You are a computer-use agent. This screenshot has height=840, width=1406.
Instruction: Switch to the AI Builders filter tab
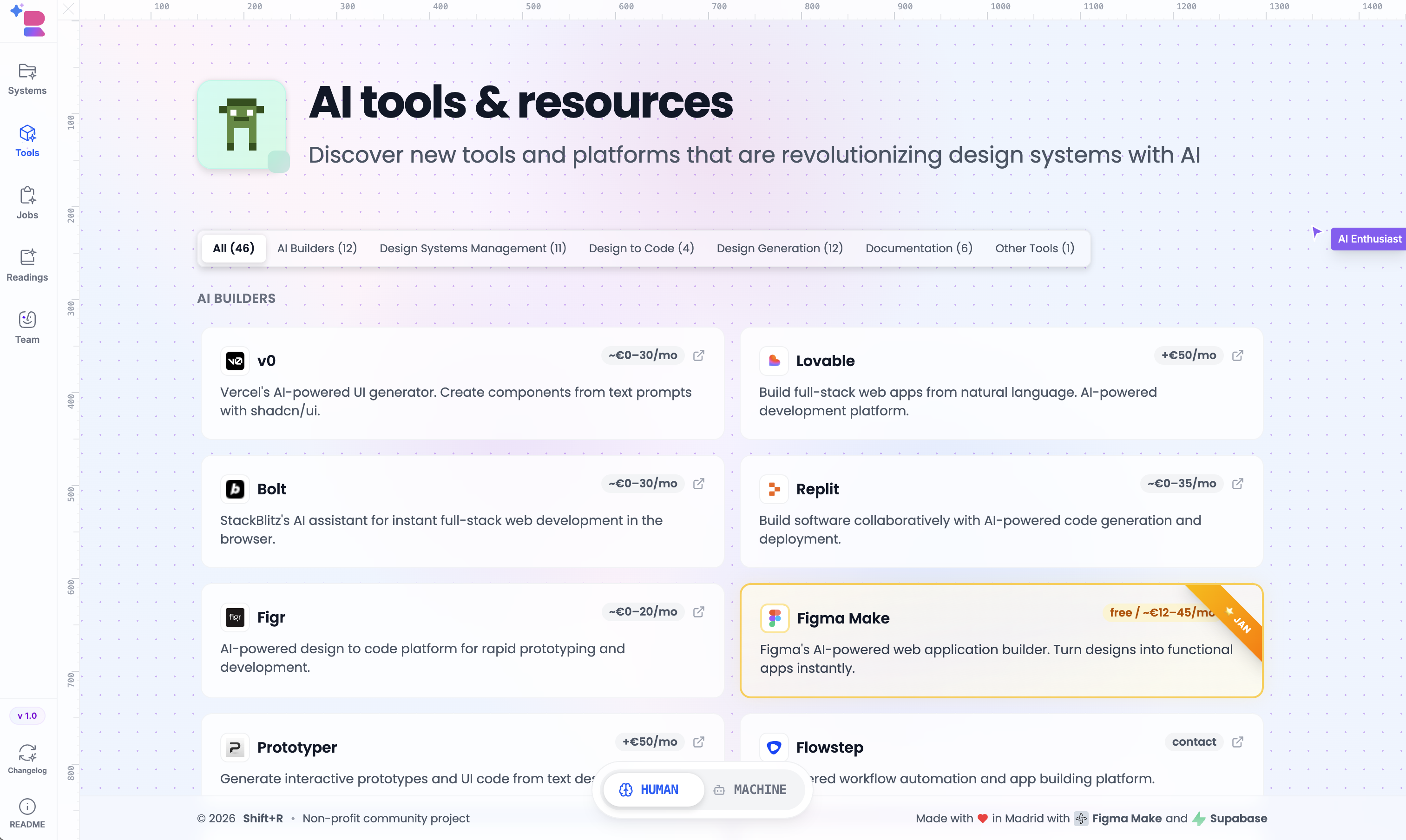[317, 248]
